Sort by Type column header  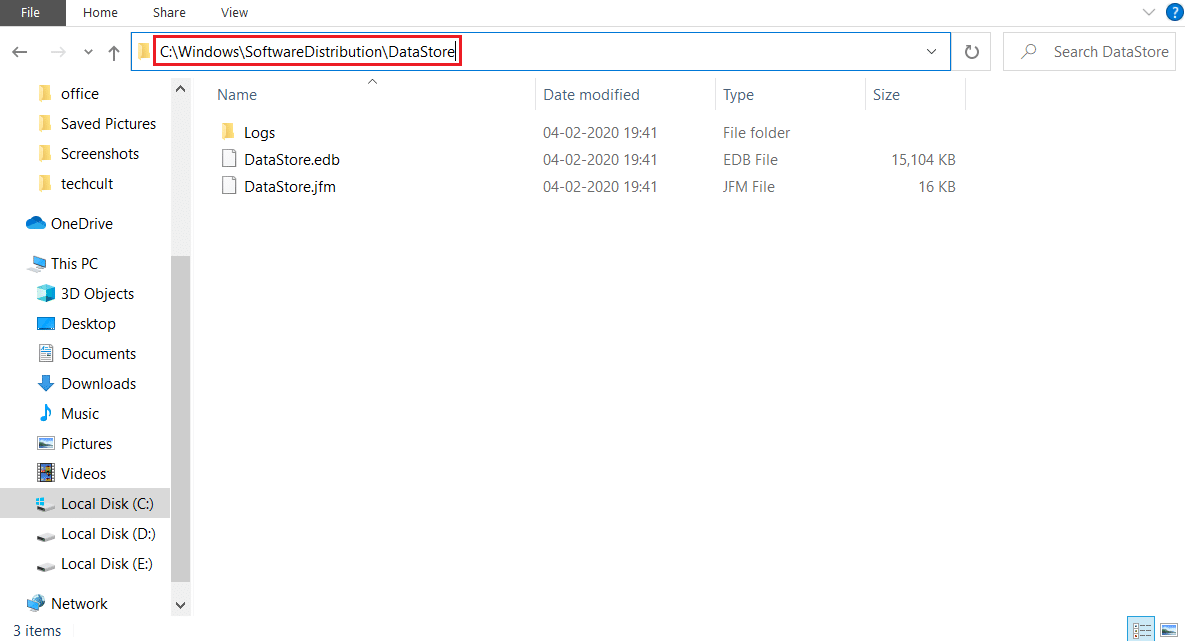(x=738, y=94)
